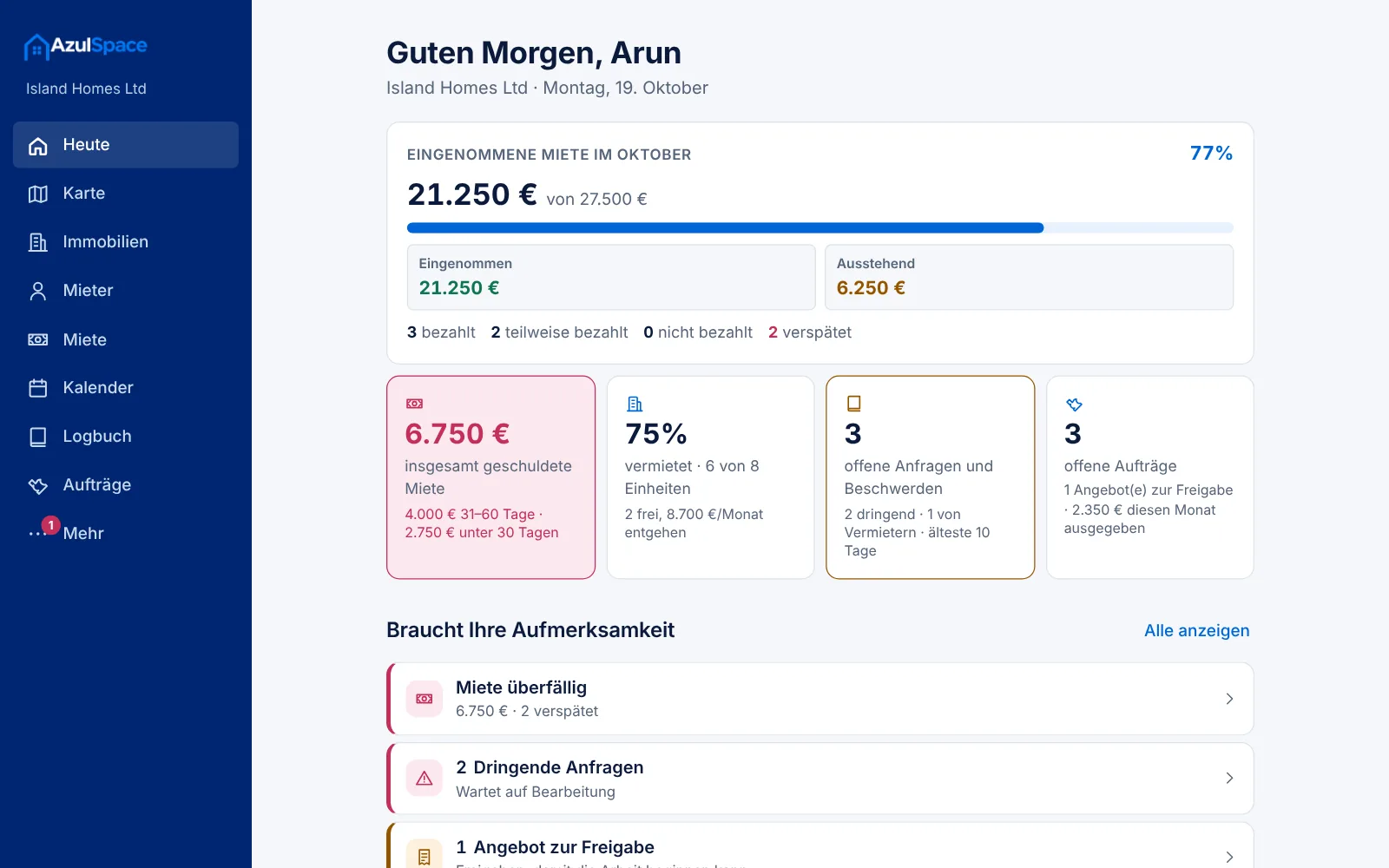1389x868 pixels.
Task: Expand the Angebot zur Freigabe row chevron
Action: pos(1229,857)
